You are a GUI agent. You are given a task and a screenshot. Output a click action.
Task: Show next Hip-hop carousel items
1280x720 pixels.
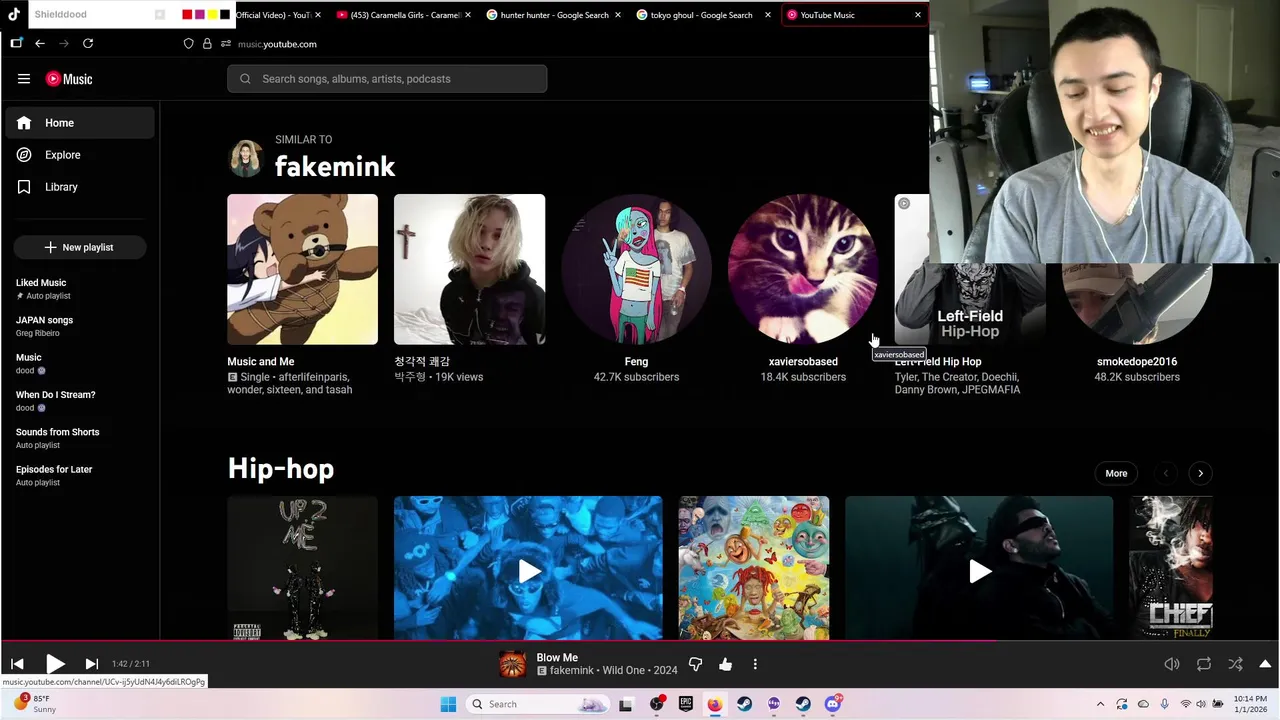coord(1200,473)
